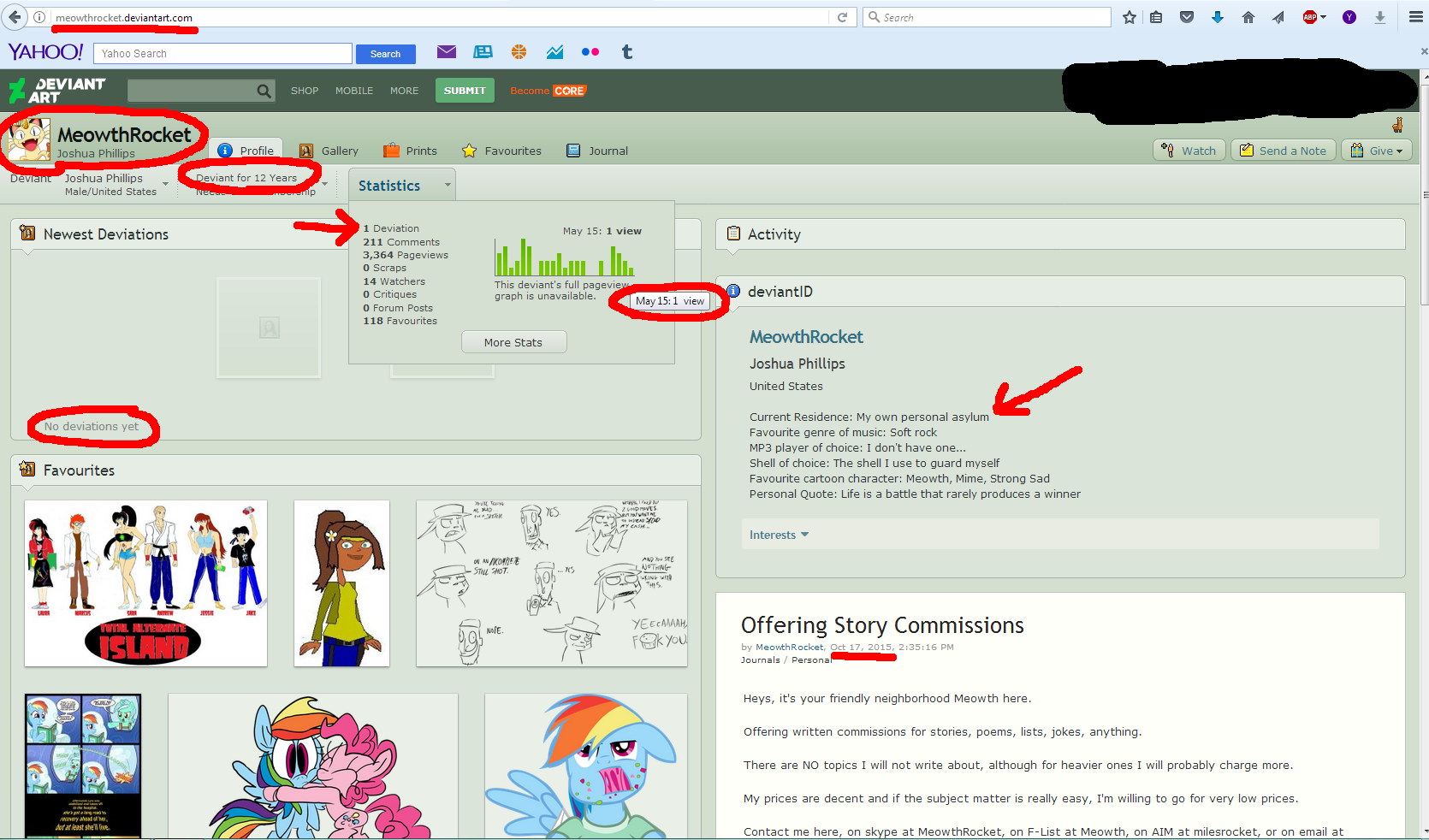Open the Total Alternate Island favourite thumbnail
The image size is (1429, 840).
pos(145,583)
